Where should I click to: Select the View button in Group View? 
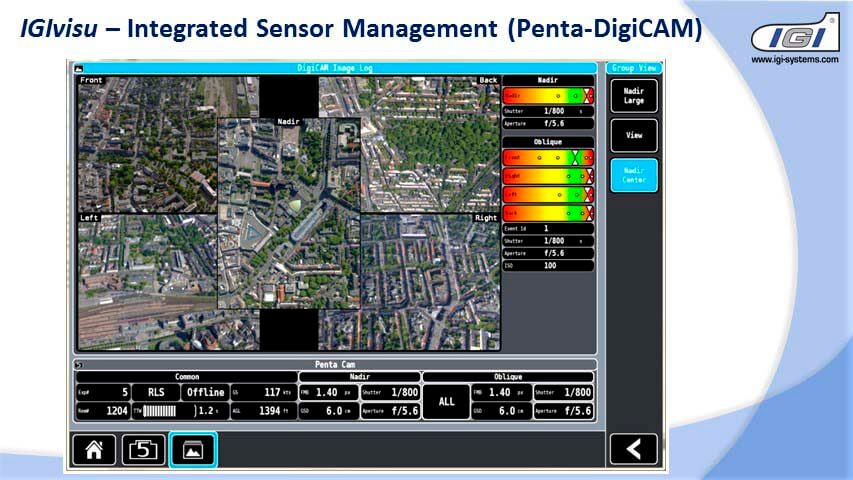[634, 135]
